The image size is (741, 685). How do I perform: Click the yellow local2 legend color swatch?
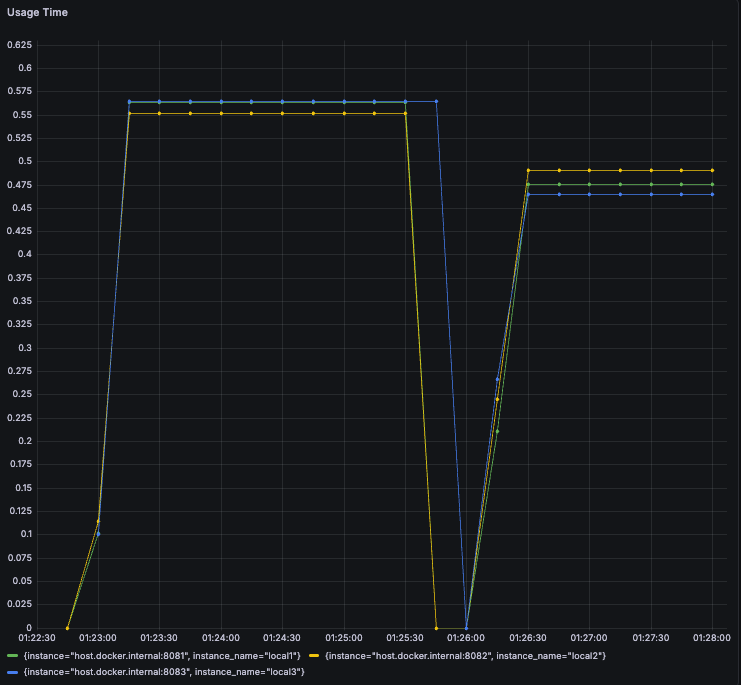click(x=314, y=656)
